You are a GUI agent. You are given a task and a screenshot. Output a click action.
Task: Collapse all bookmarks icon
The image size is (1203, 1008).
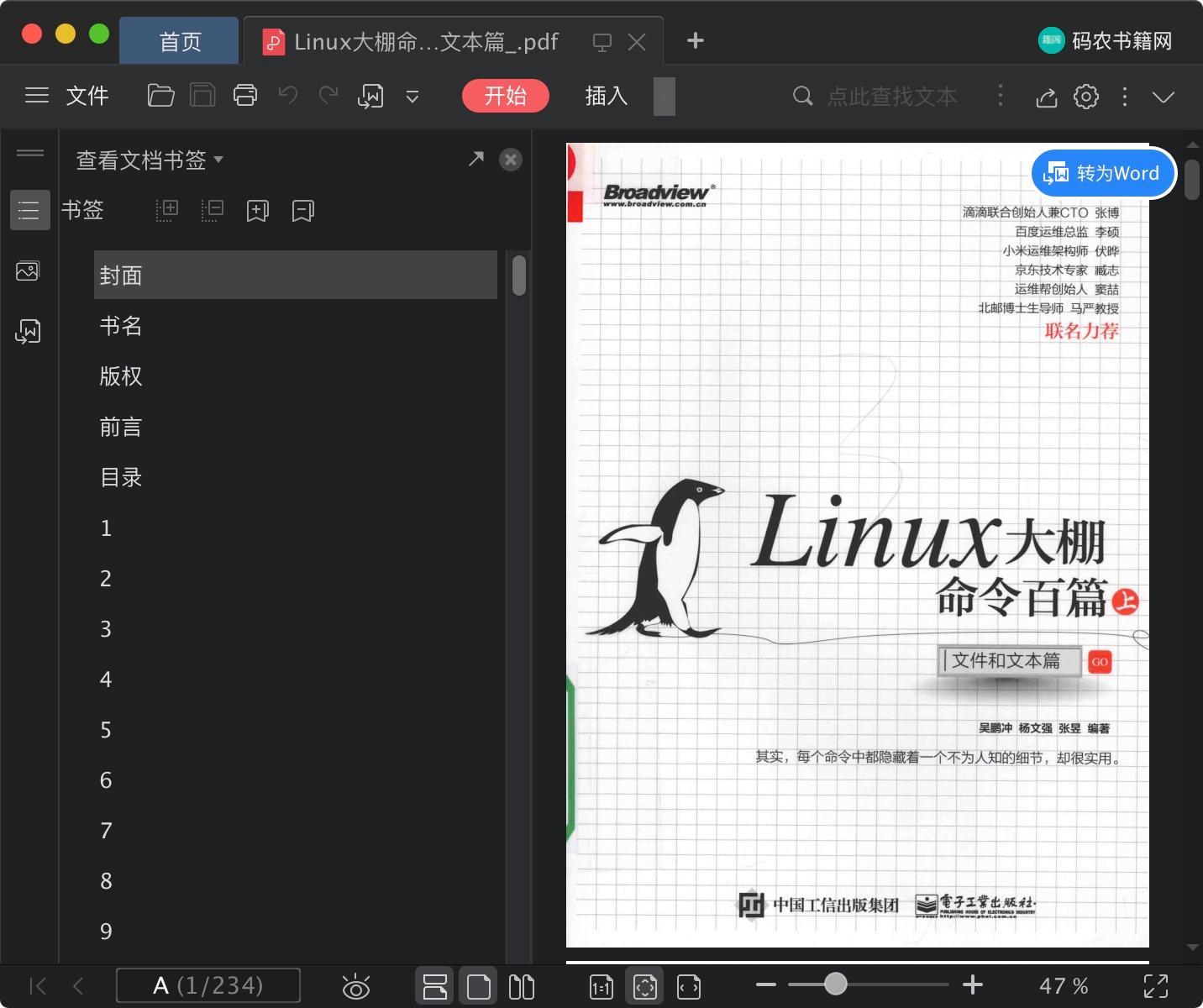pyautogui.click(x=213, y=210)
